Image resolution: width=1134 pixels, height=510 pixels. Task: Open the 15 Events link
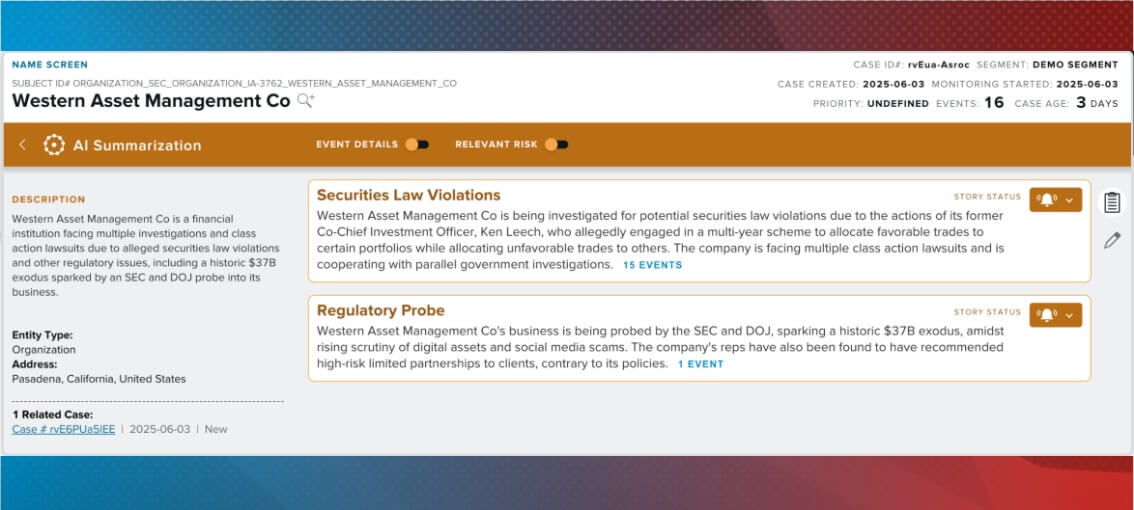click(x=652, y=265)
